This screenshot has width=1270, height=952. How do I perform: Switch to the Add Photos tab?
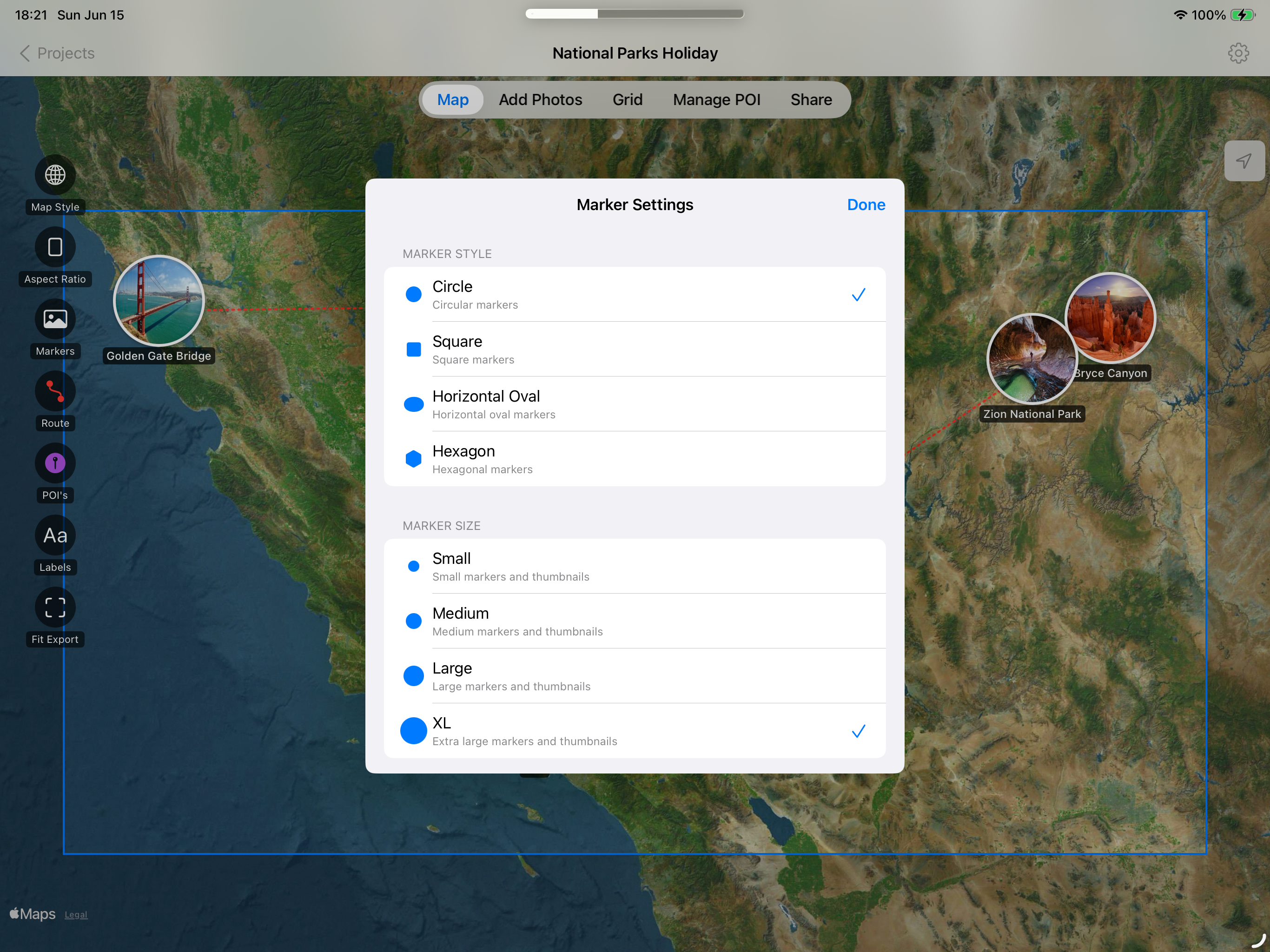tap(540, 100)
